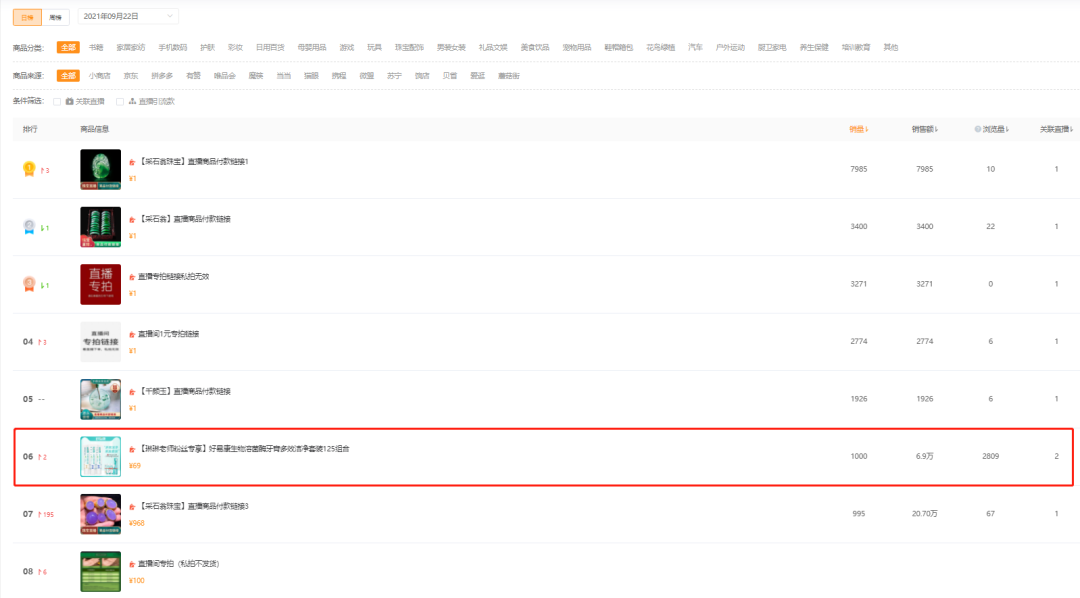Open the 专拍链接 grey thumbnail in row 04
This screenshot has height=598, width=1080.
101,342
